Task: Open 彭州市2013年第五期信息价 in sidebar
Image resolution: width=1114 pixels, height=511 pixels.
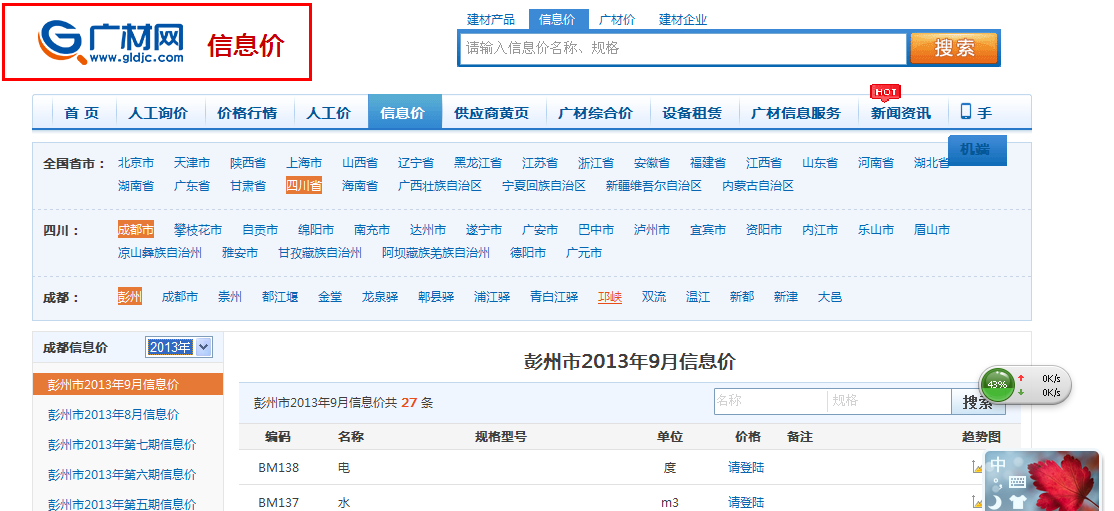Action: click(121, 504)
